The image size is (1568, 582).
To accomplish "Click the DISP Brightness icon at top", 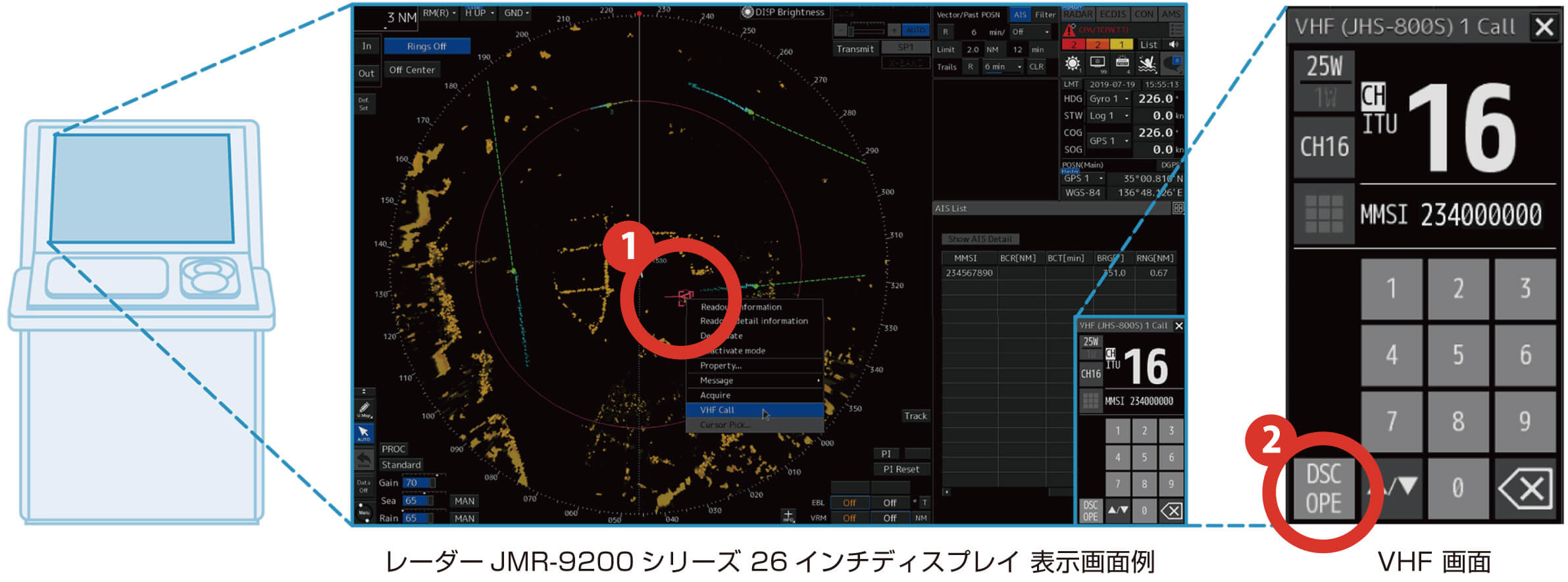I will pos(747,12).
